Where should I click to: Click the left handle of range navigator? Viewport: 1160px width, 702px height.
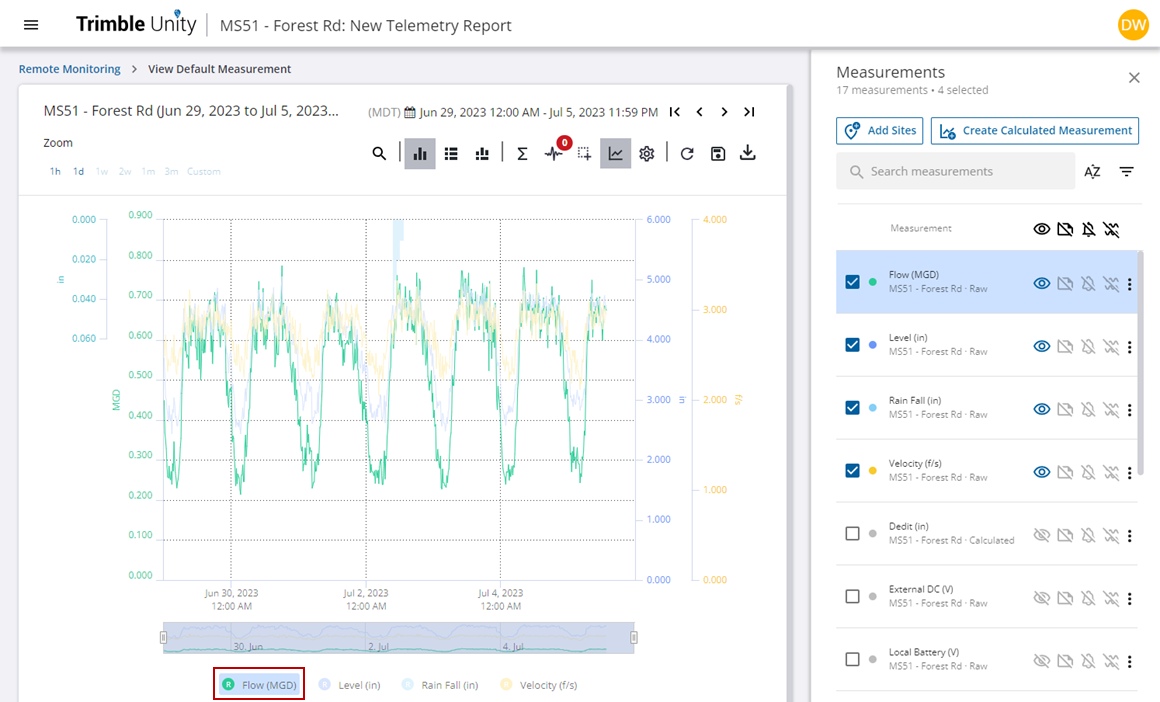point(164,637)
